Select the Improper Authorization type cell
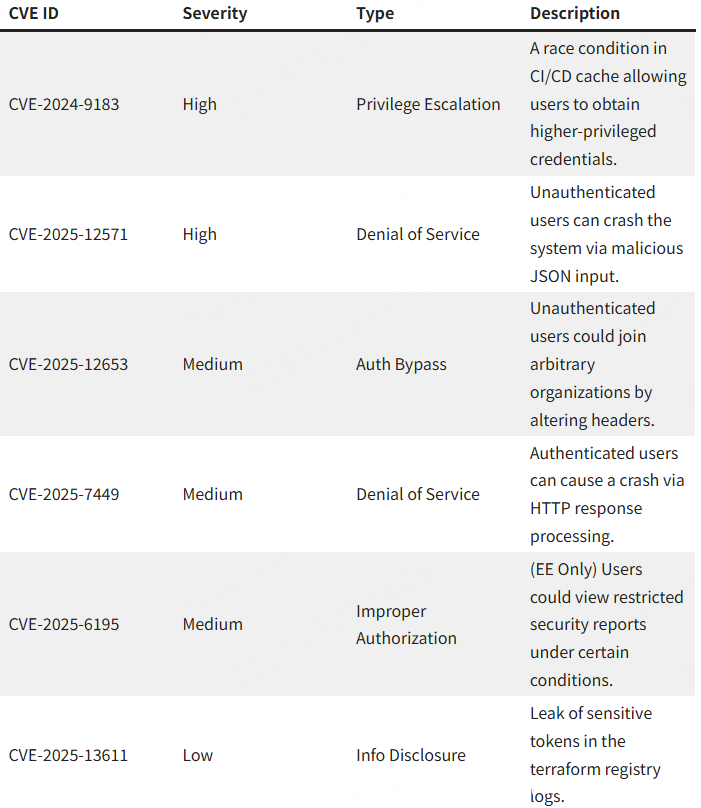This screenshot has height=808, width=701. [x=406, y=624]
